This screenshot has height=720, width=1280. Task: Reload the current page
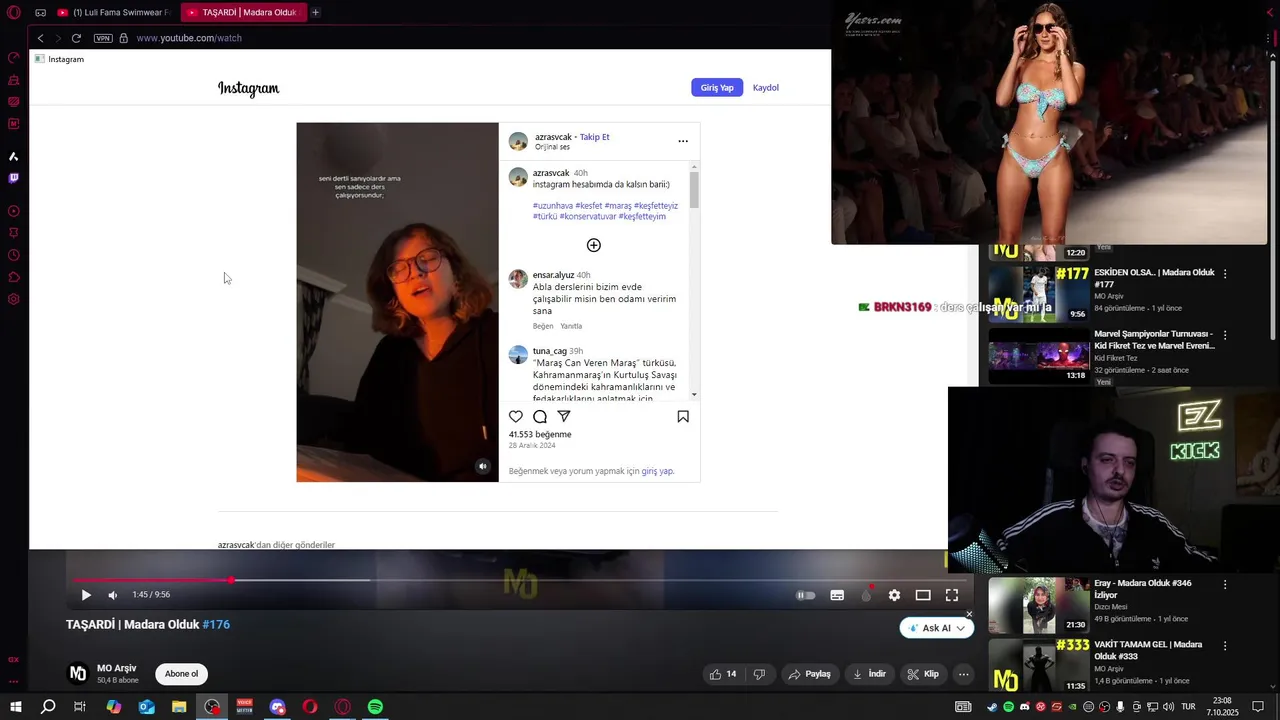(76, 38)
